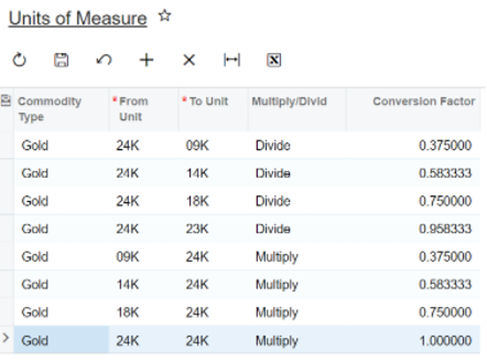Undo changes using the curved arrow icon
This screenshot has width=487, height=360.
tap(104, 60)
